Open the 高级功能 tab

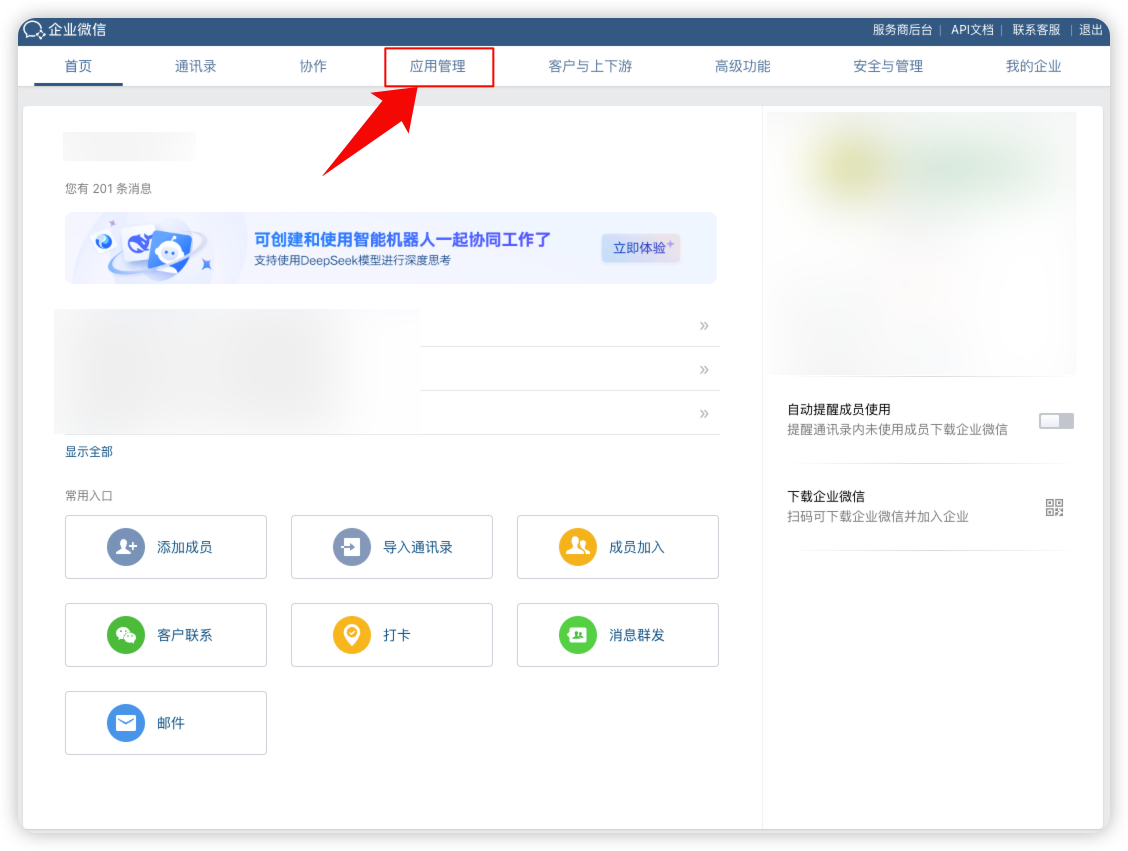click(743, 66)
